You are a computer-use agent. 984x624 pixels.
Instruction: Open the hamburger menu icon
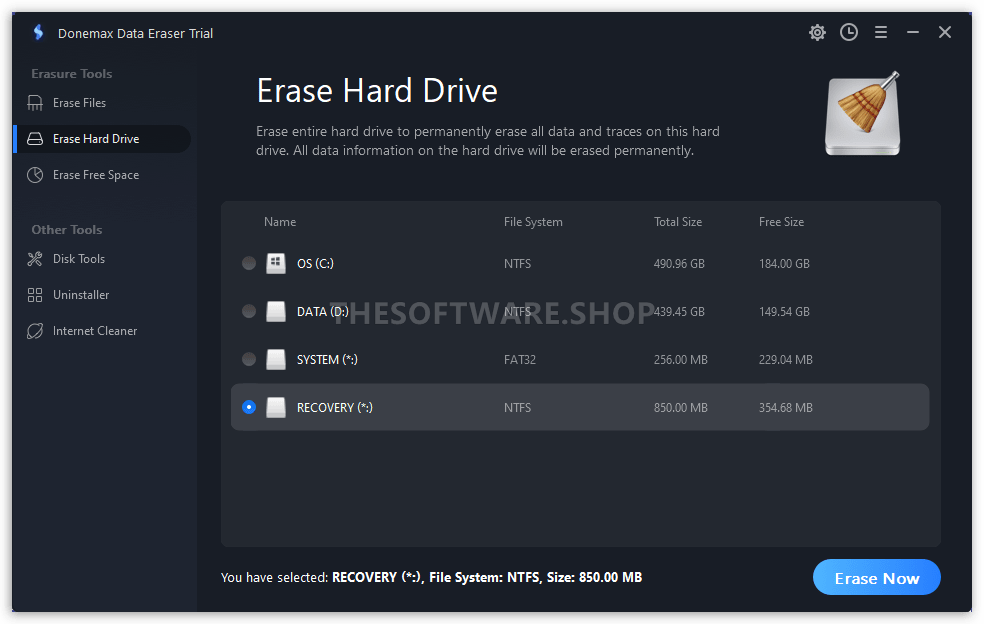click(881, 32)
